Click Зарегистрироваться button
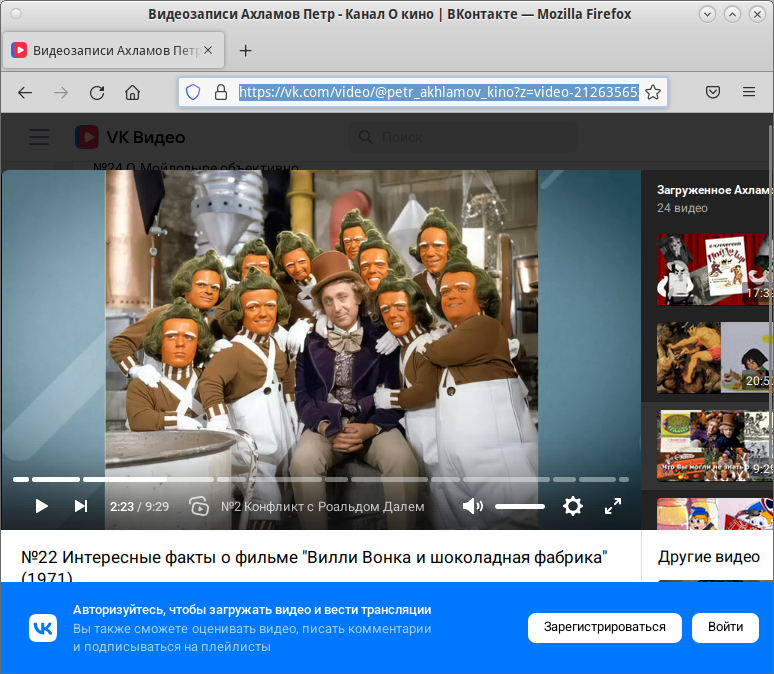This screenshot has height=674, width=774. pos(605,627)
